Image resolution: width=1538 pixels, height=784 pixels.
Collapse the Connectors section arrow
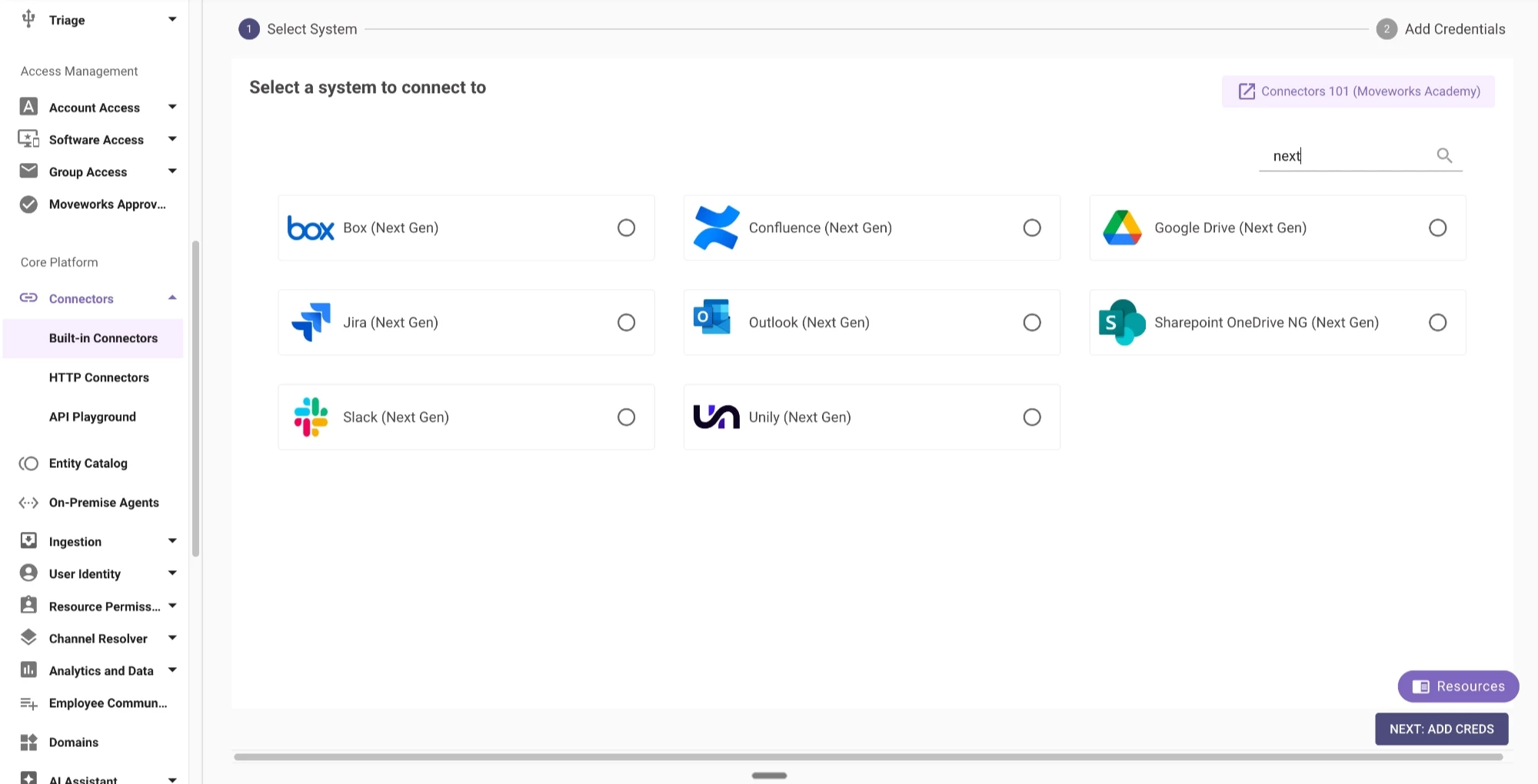(172, 297)
